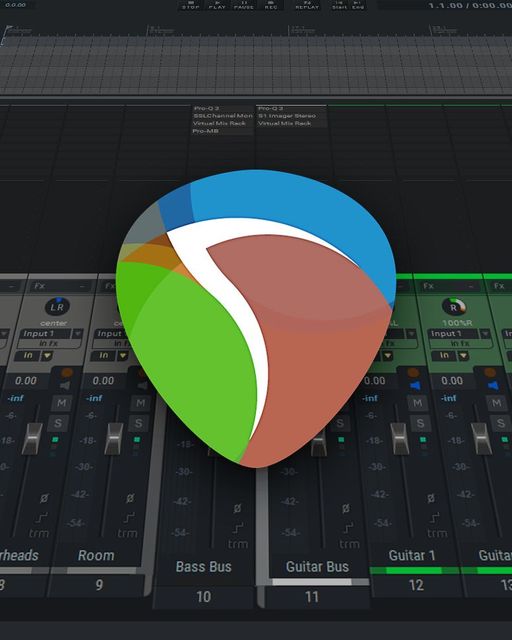512x640 pixels.
Task: Click the REC transport button
Action: point(271,5)
